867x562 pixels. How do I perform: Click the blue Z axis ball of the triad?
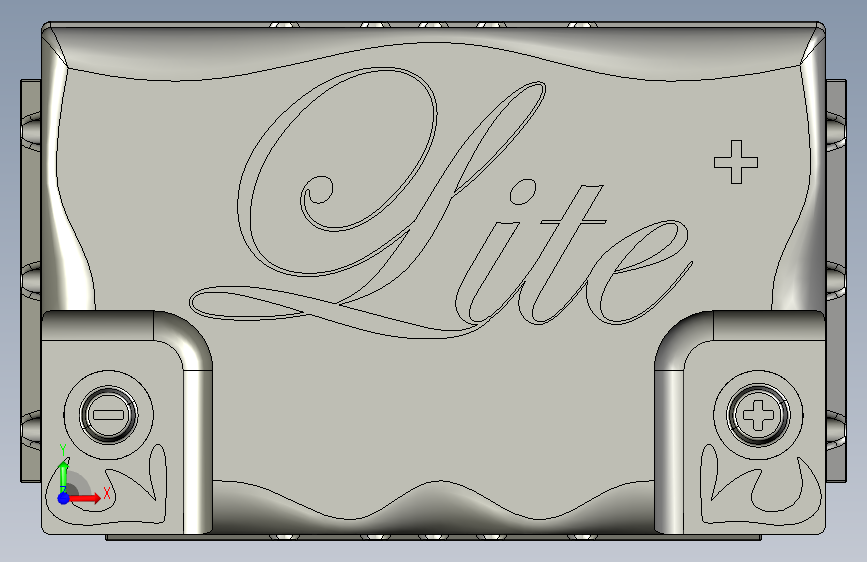coord(64,498)
